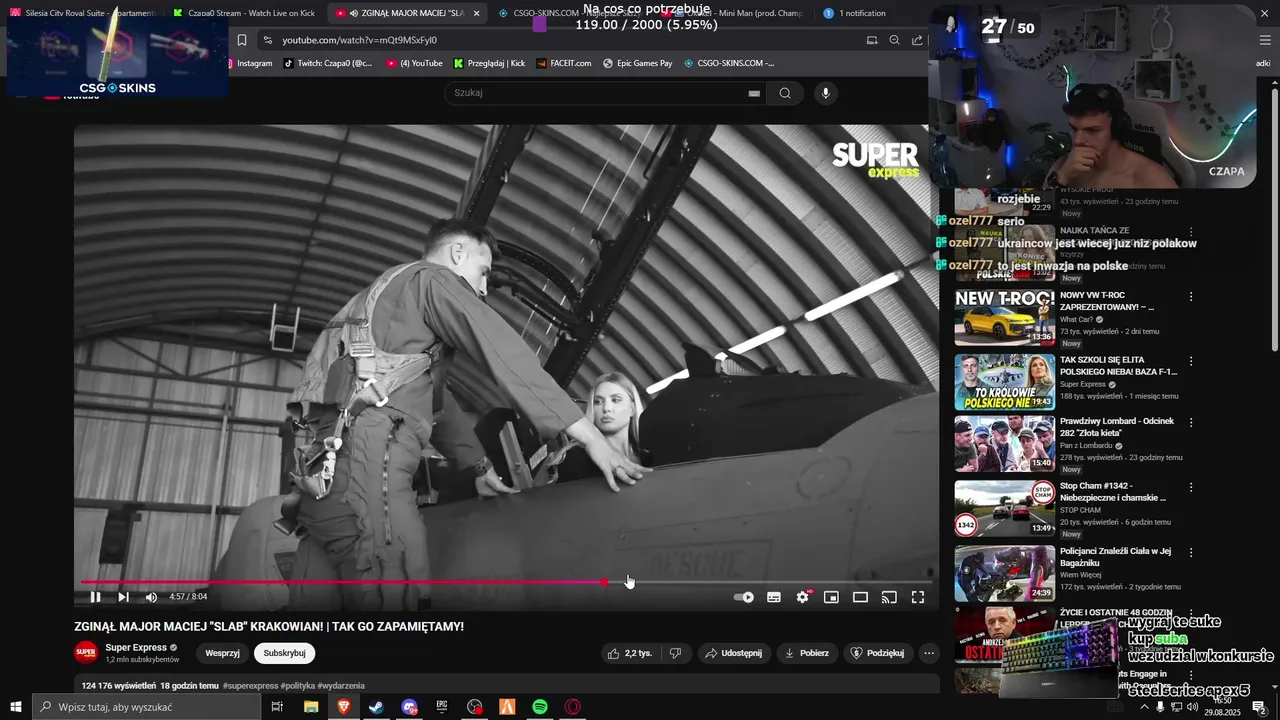The height and width of the screenshot is (720, 1280).
Task: Open options for Stop Cham #1342 video
Action: (1191, 487)
